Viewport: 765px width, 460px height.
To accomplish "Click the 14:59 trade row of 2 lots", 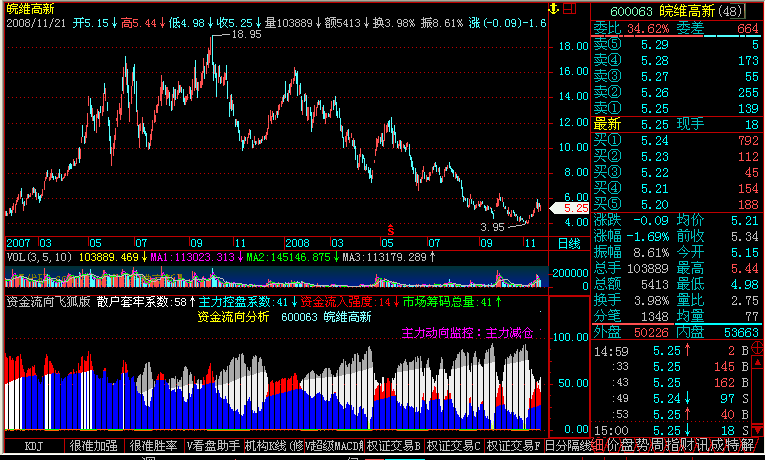I will (x=672, y=351).
